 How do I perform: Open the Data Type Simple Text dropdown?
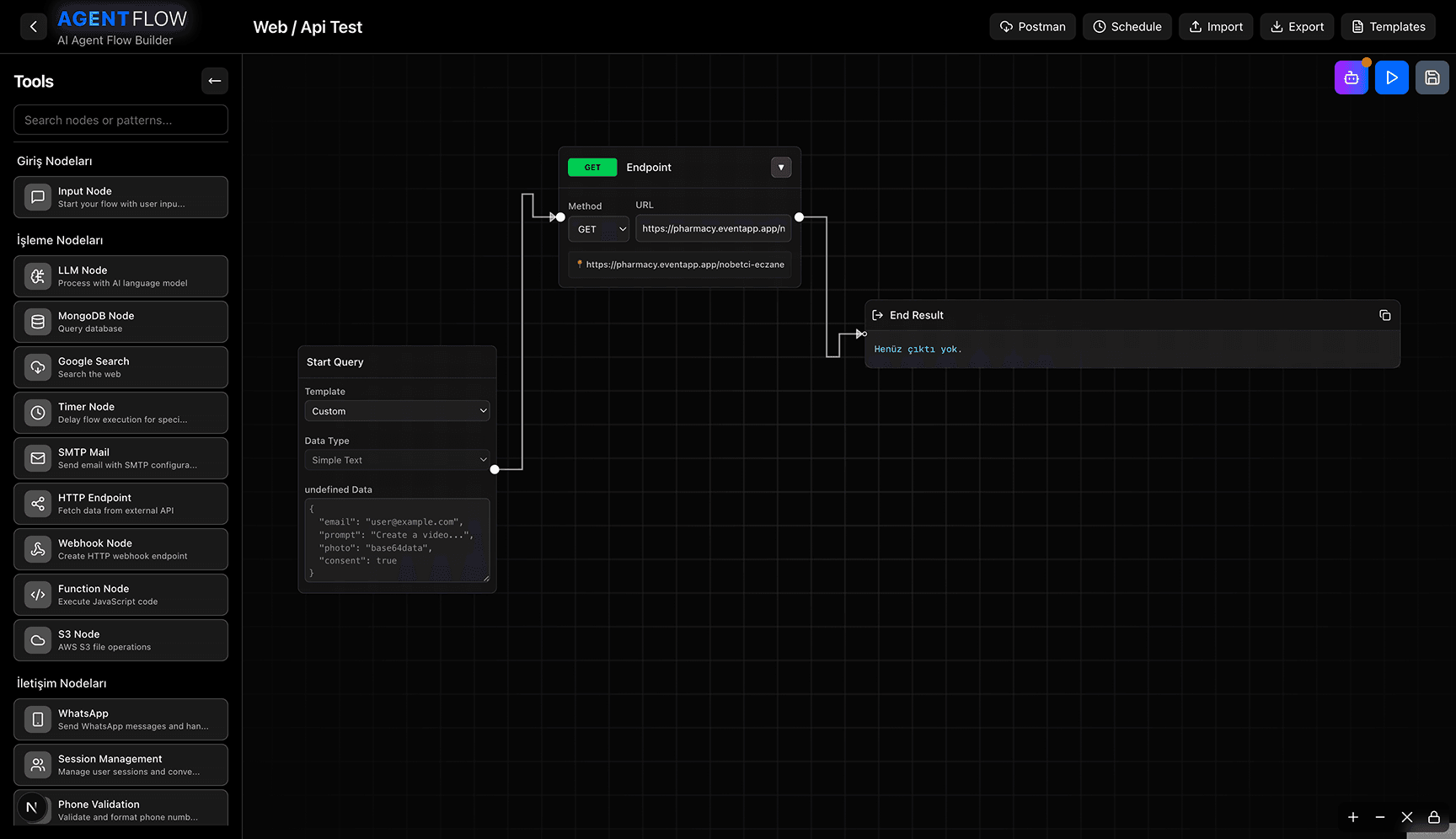click(x=397, y=460)
